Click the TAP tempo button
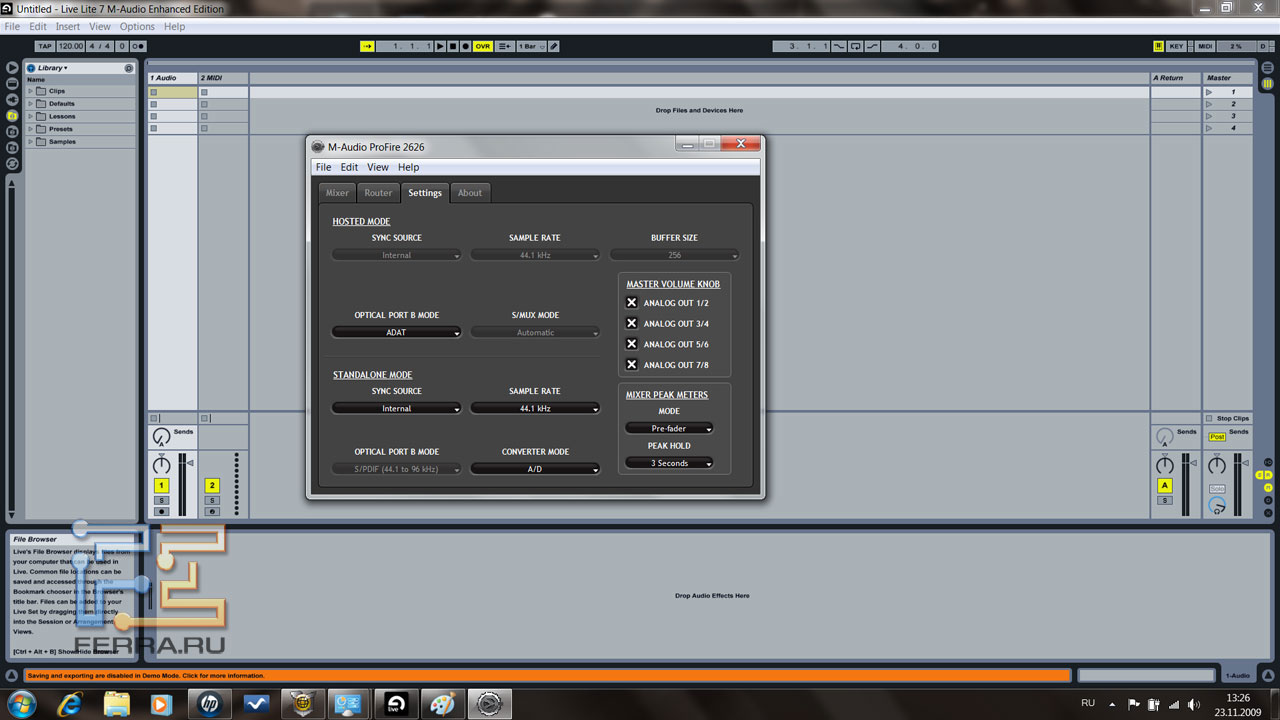This screenshot has height=720, width=1280. [45, 46]
